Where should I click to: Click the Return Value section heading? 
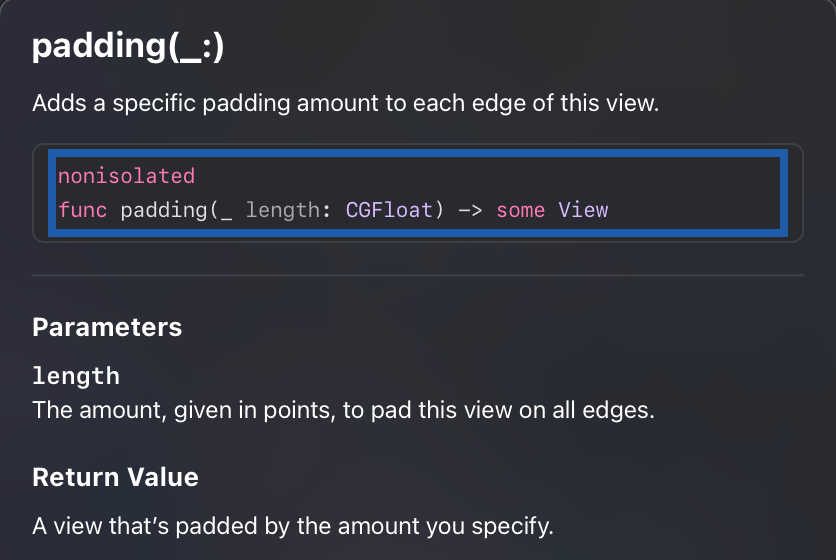point(115,477)
